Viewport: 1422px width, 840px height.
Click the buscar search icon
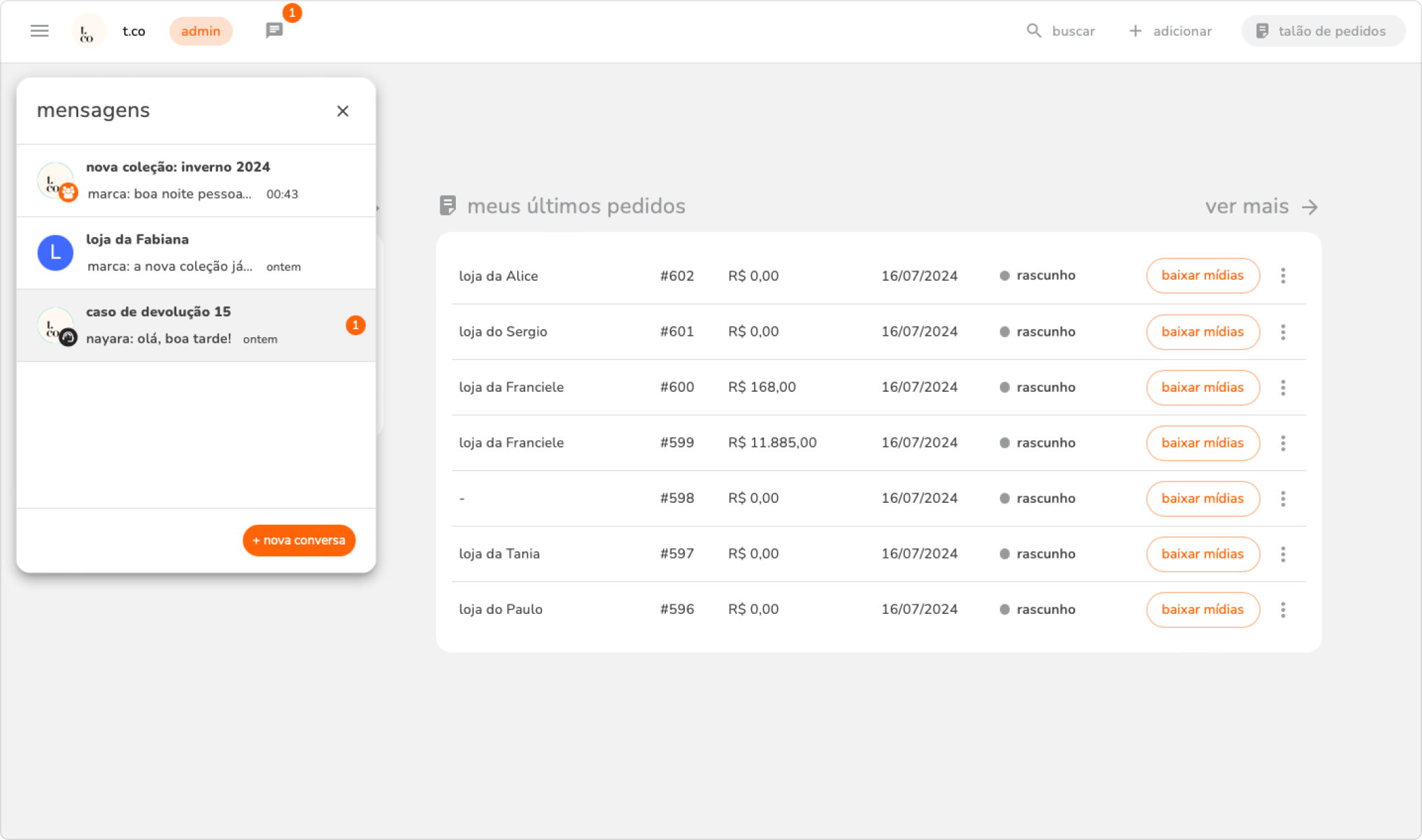pos(1034,31)
